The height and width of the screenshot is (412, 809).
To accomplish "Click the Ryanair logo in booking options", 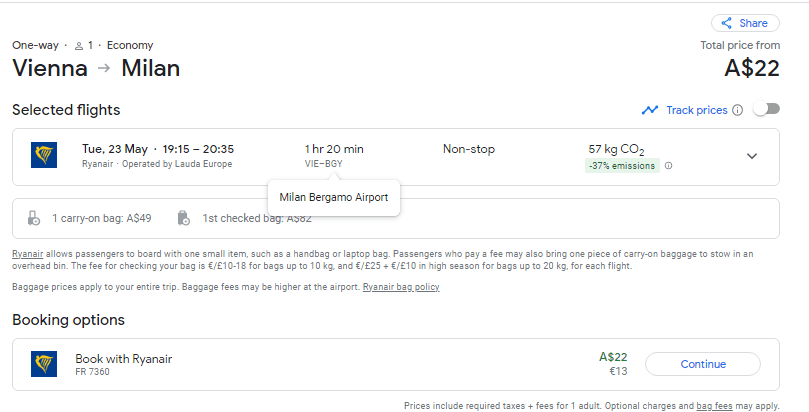I will point(44,364).
